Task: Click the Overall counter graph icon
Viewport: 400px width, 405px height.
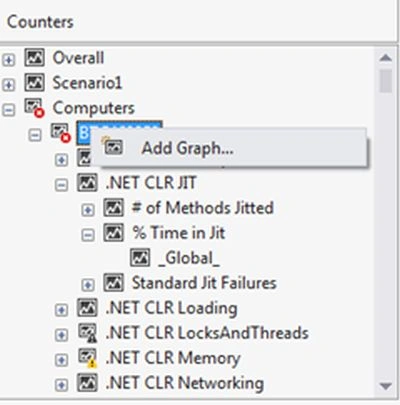Action: pos(34,58)
